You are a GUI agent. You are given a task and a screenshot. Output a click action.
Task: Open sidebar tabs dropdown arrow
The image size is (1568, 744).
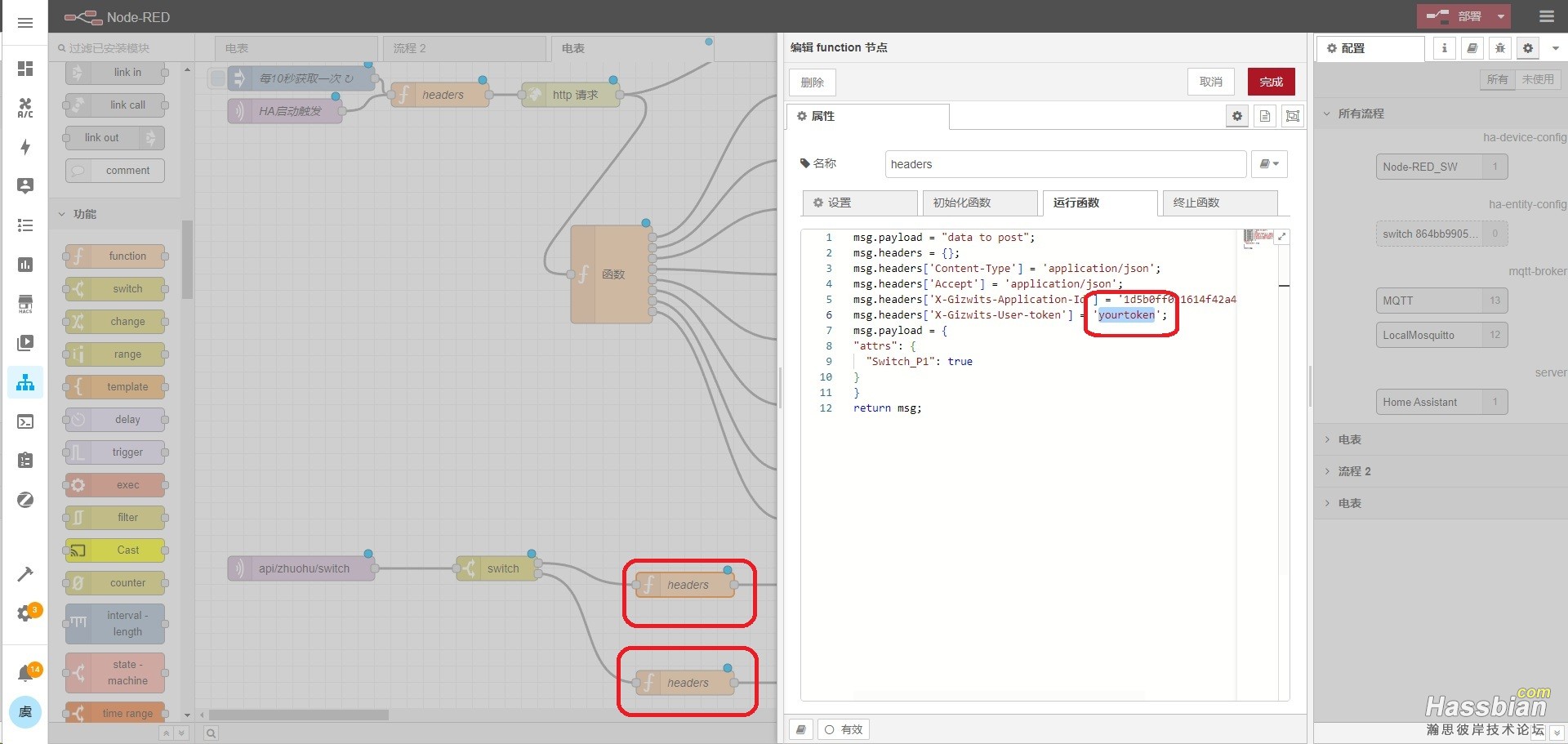[x=1555, y=48]
